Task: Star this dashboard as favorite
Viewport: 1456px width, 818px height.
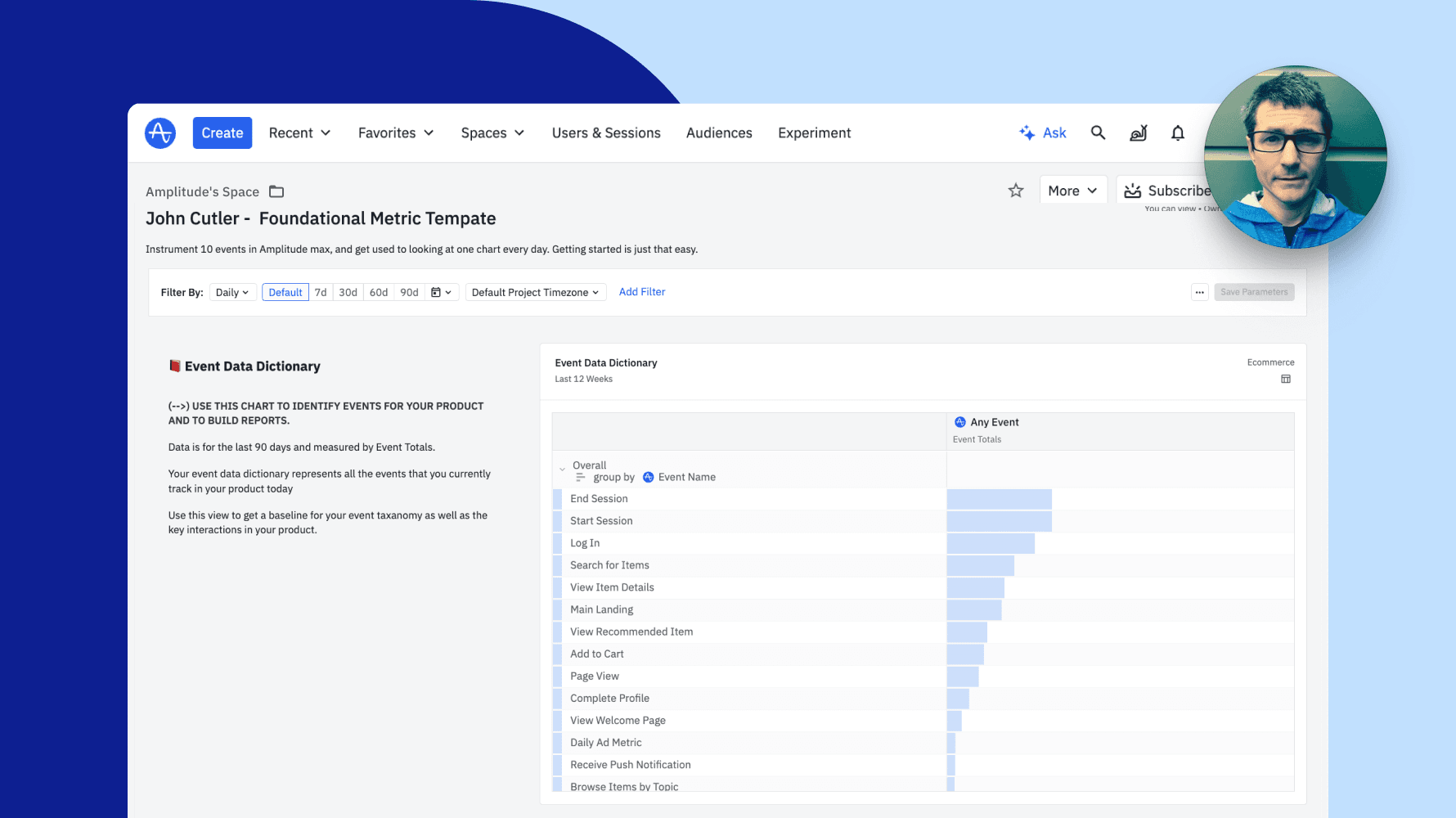Action: coord(1015,191)
